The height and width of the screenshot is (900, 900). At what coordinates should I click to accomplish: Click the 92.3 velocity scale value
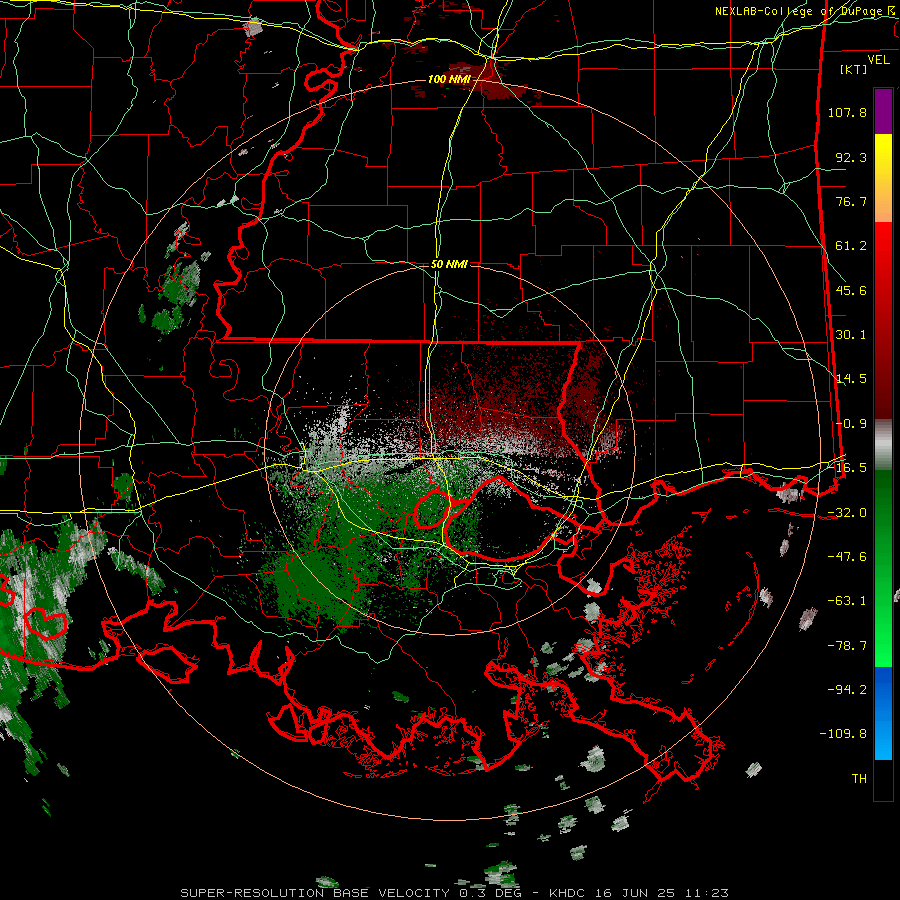pyautogui.click(x=851, y=157)
